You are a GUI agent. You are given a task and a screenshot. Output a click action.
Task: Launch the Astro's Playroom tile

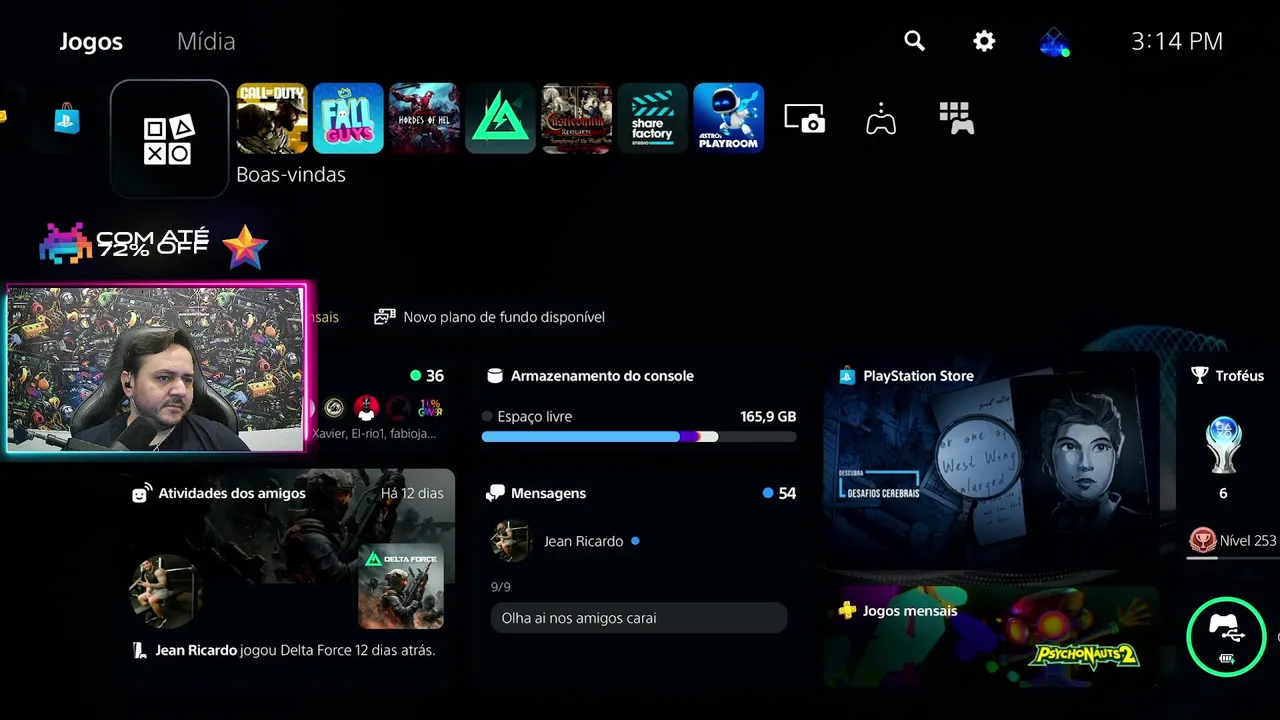click(x=728, y=118)
